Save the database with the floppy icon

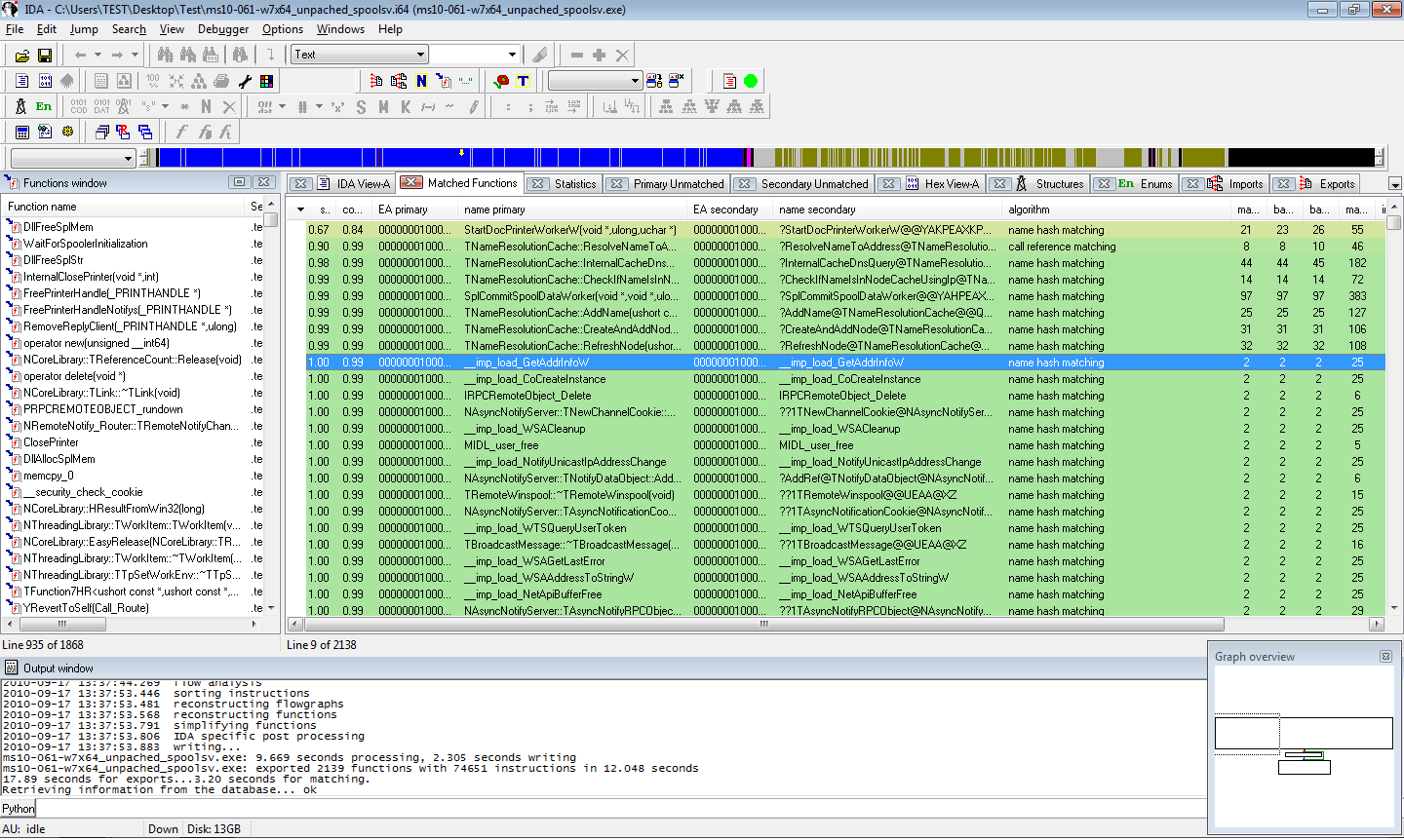[45, 56]
